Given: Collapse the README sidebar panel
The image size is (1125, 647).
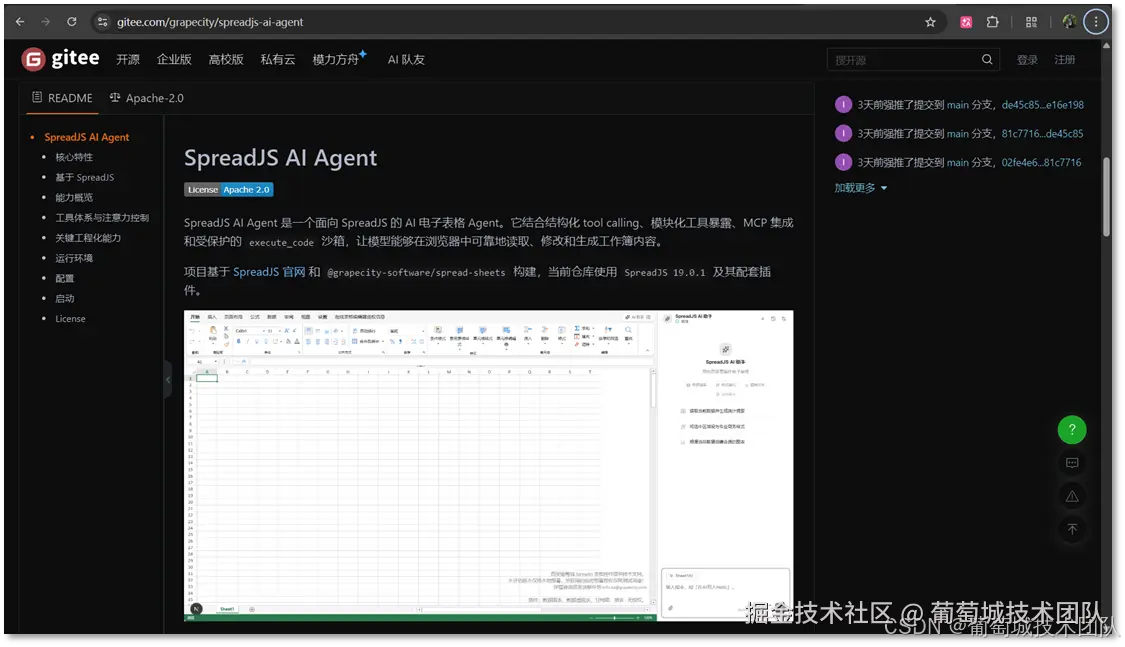Looking at the screenshot, I should 168,379.
